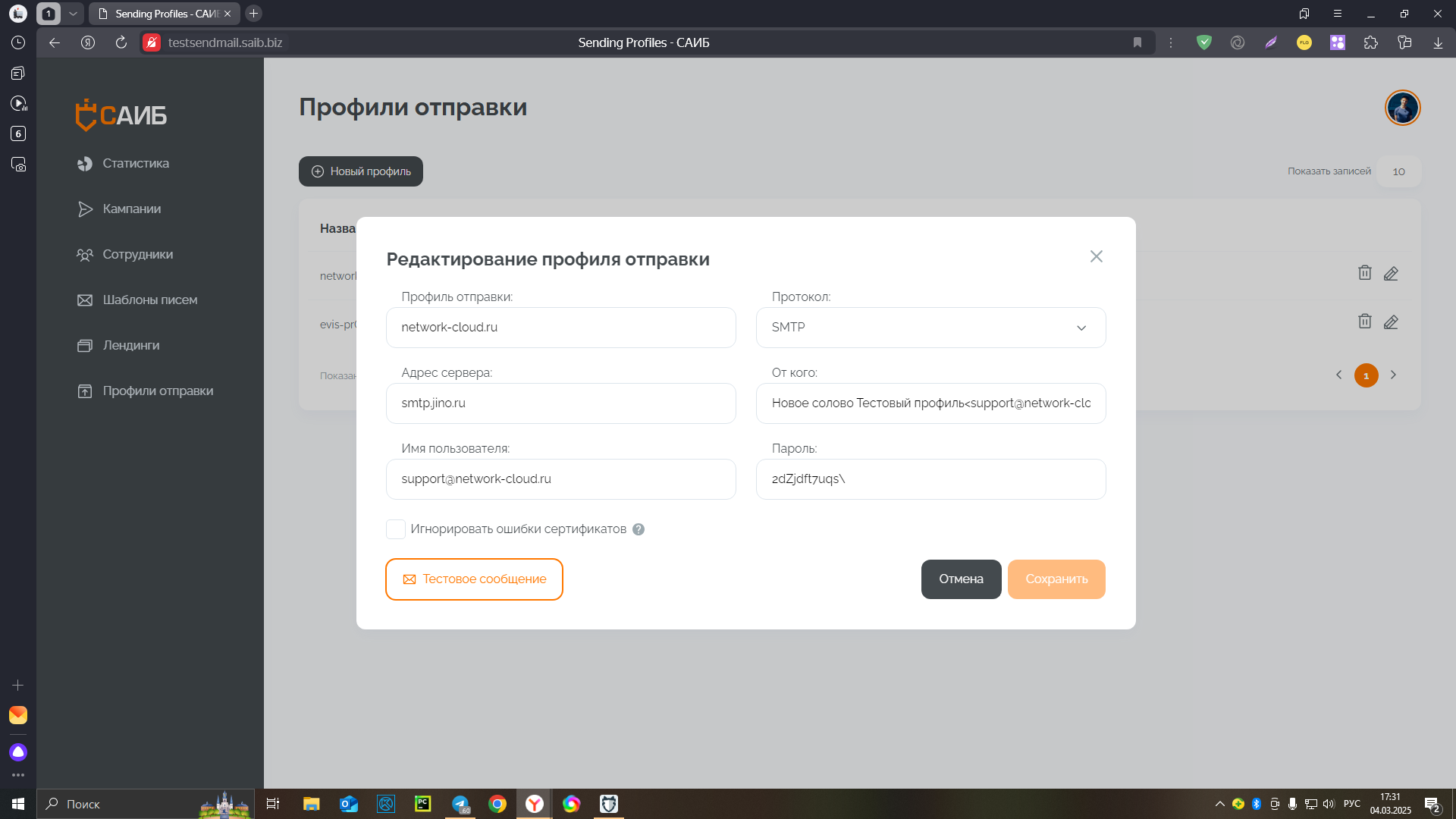Click the Пароль input field

930,479
